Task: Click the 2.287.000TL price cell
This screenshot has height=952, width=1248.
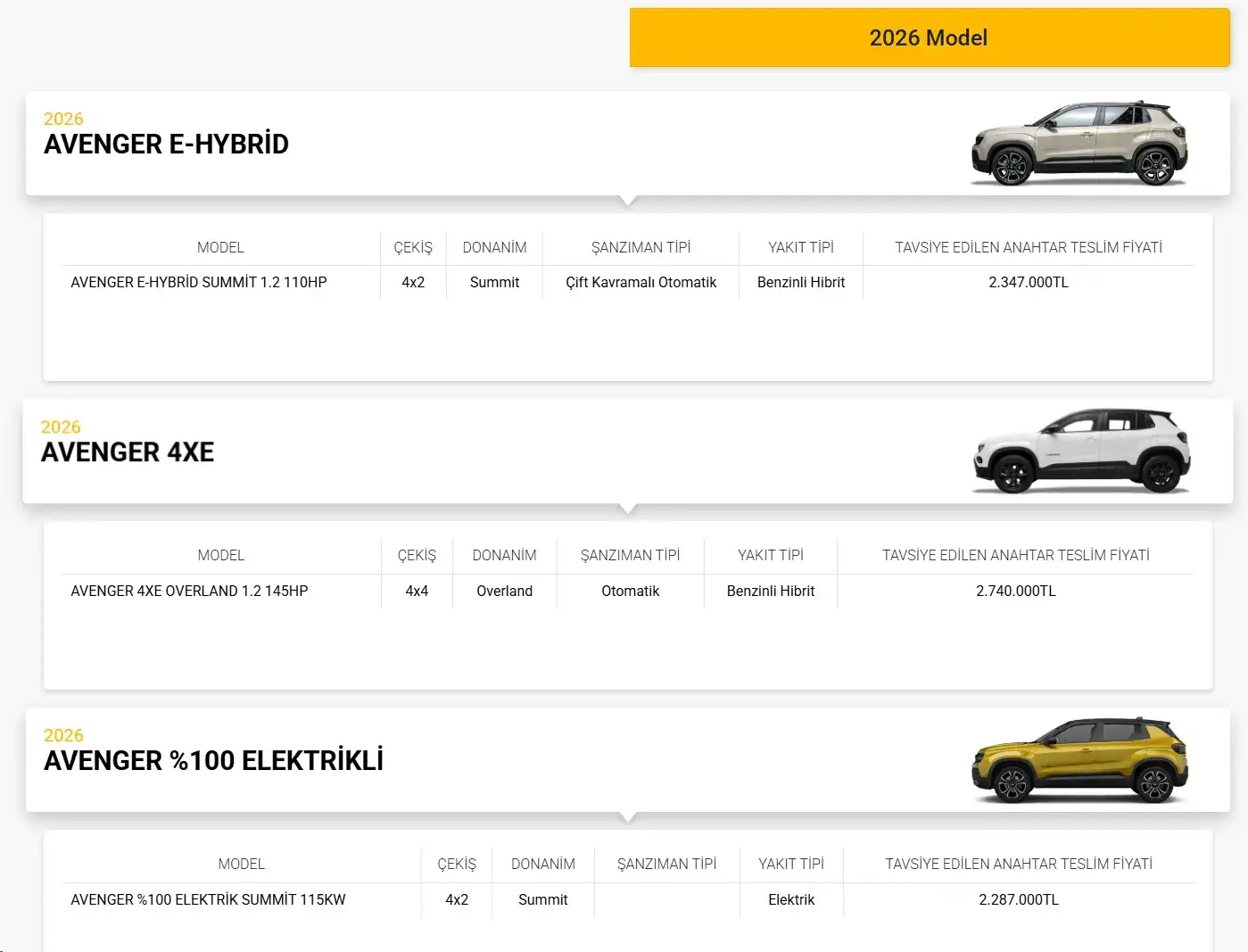Action: [1019, 899]
